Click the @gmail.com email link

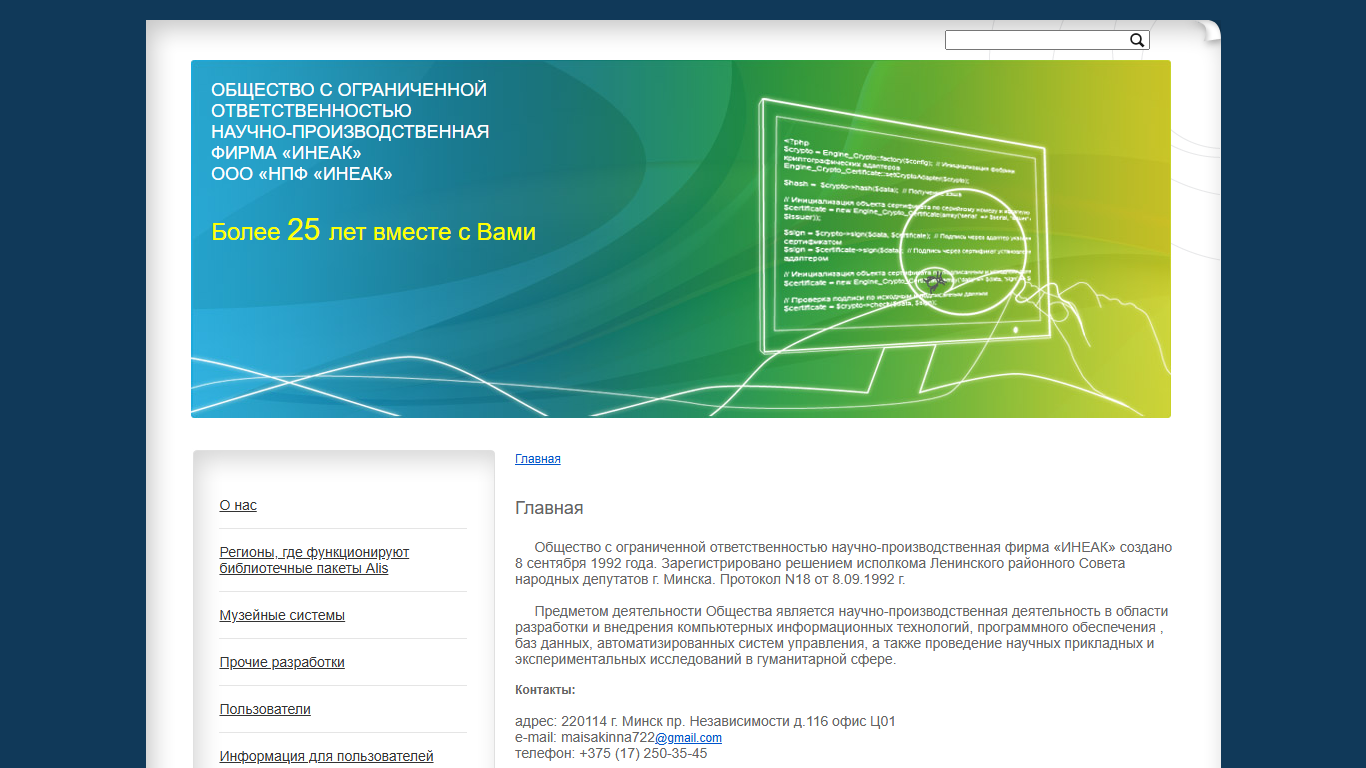pos(688,738)
